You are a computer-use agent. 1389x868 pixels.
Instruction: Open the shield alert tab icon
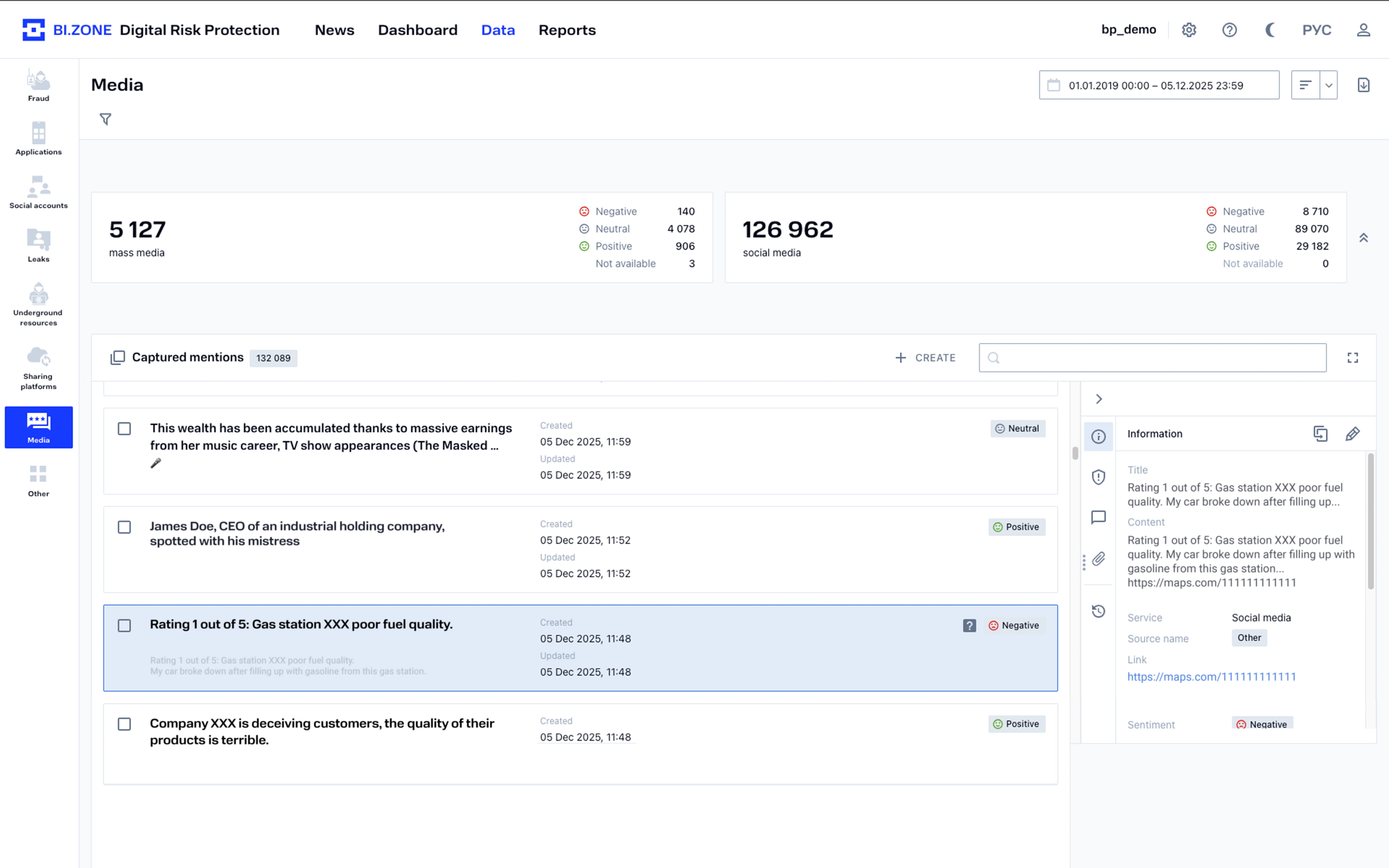pos(1098,477)
